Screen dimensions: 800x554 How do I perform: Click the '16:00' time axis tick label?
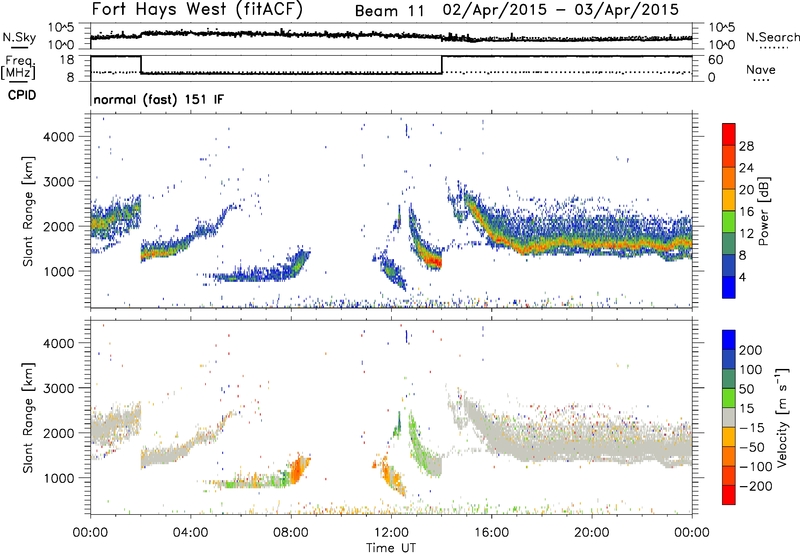point(491,533)
